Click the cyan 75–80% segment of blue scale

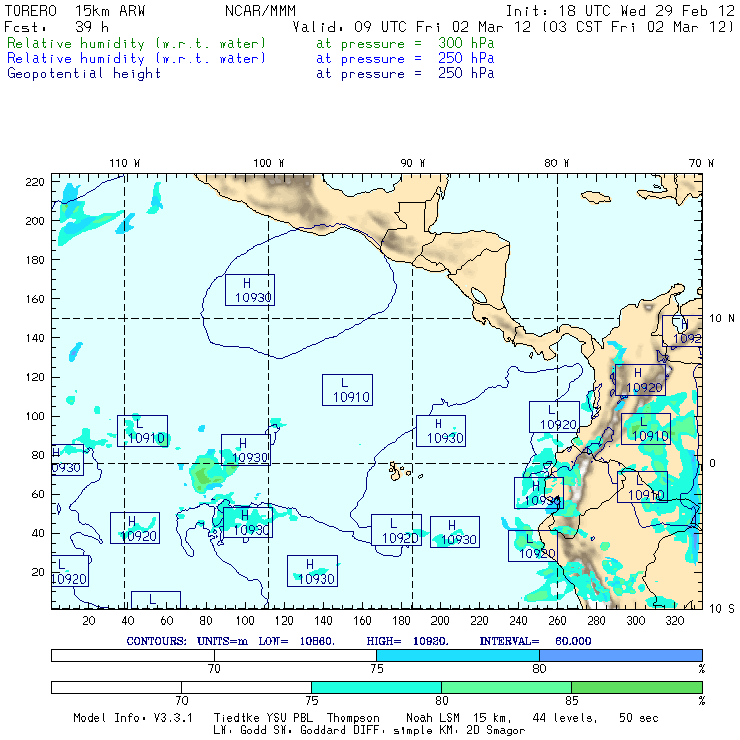[x=458, y=655]
